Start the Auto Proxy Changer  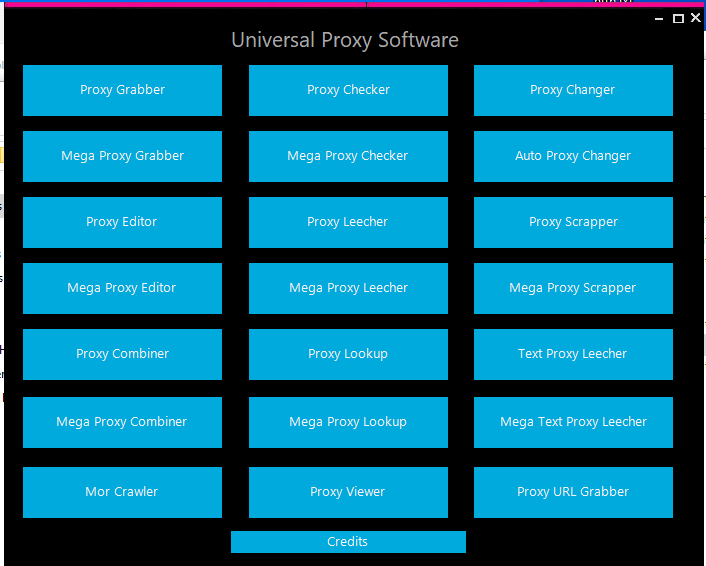click(x=573, y=156)
